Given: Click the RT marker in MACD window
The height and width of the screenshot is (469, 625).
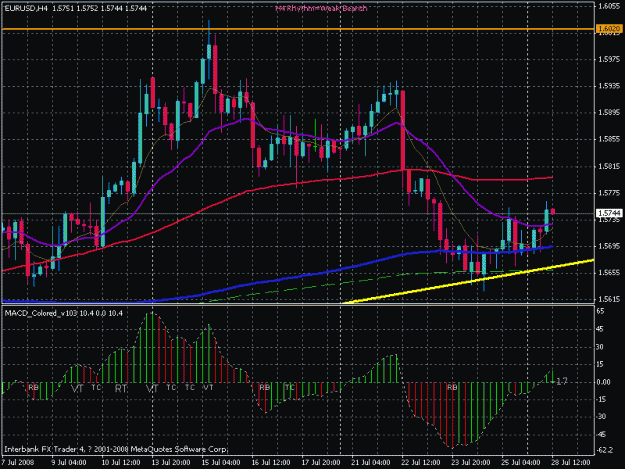Looking at the screenshot, I should click(120, 388).
